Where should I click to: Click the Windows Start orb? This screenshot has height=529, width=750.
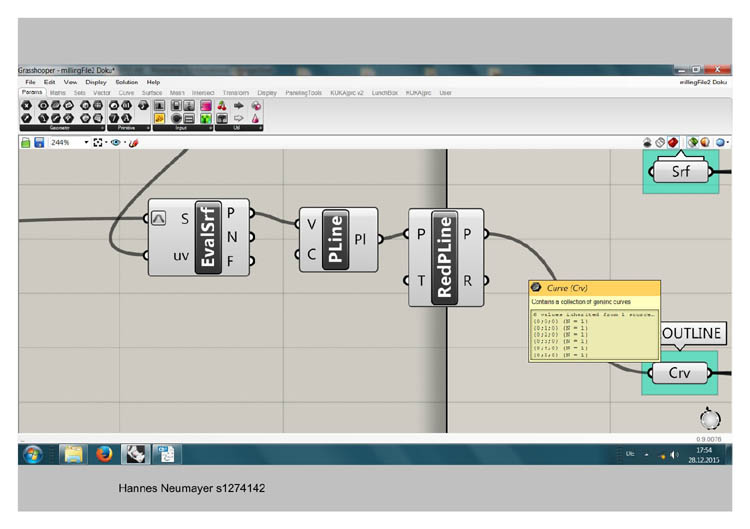point(32,454)
